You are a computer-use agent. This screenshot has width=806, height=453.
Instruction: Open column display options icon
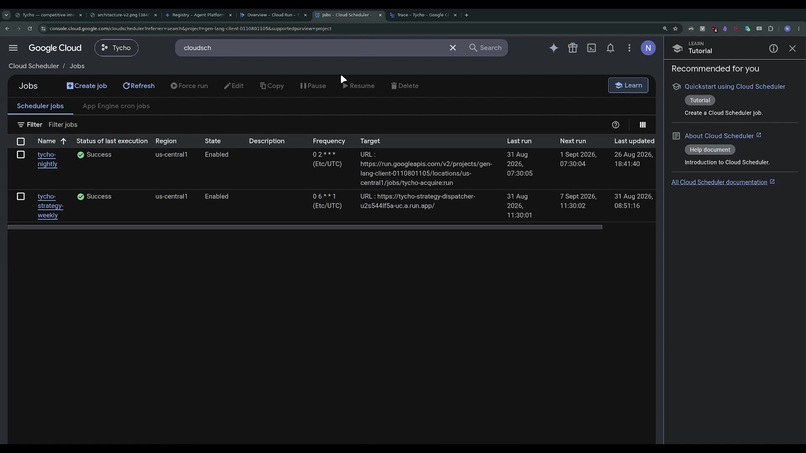(643, 124)
